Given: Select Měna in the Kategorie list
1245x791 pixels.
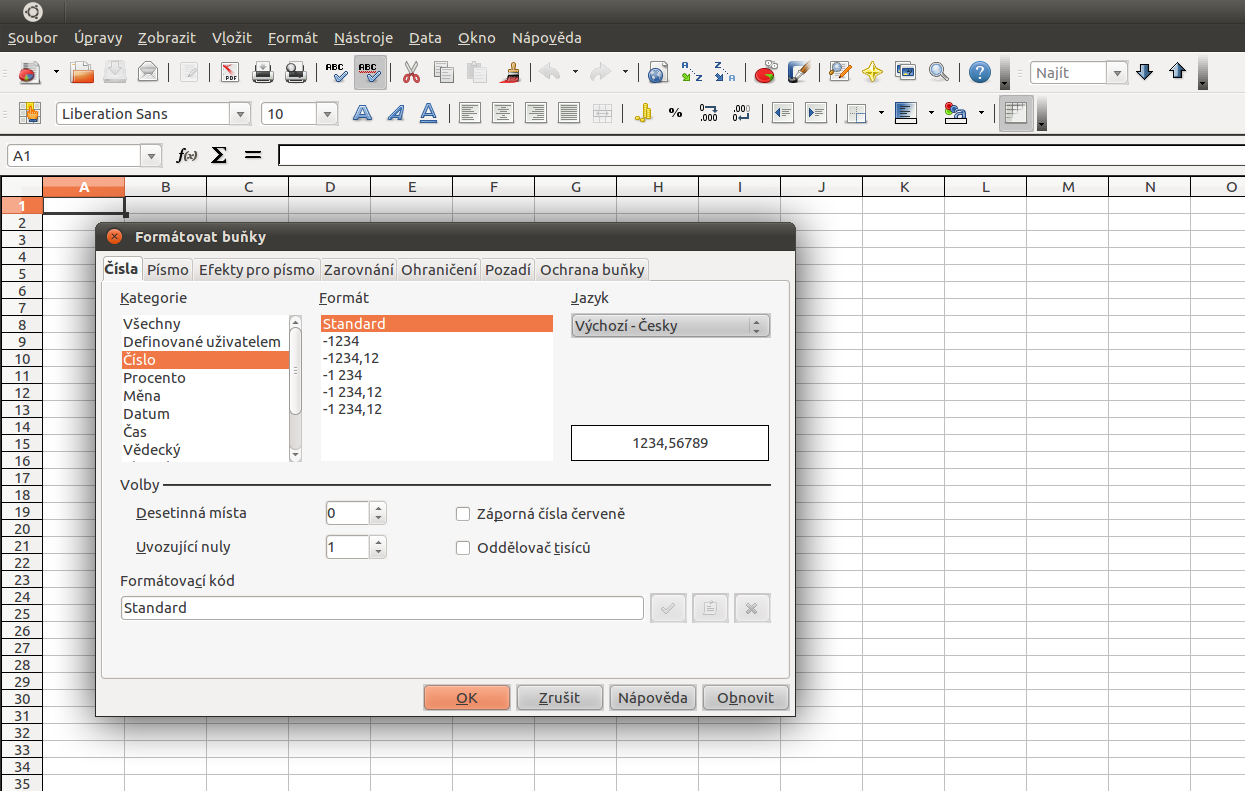Looking at the screenshot, I should tap(142, 396).
